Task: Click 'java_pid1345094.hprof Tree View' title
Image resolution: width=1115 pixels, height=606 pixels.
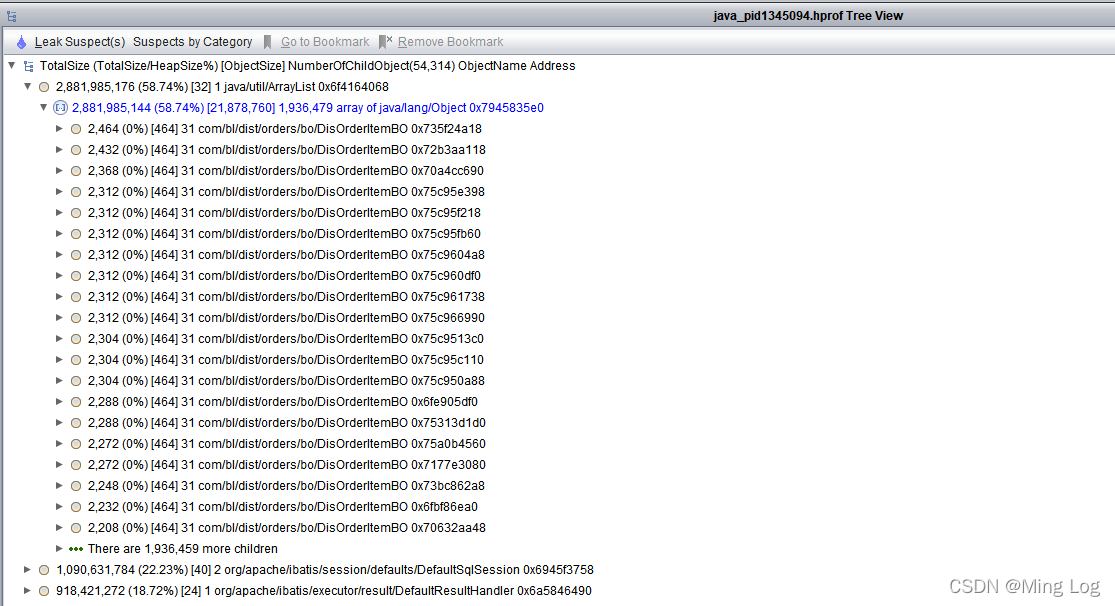Action: click(x=809, y=16)
